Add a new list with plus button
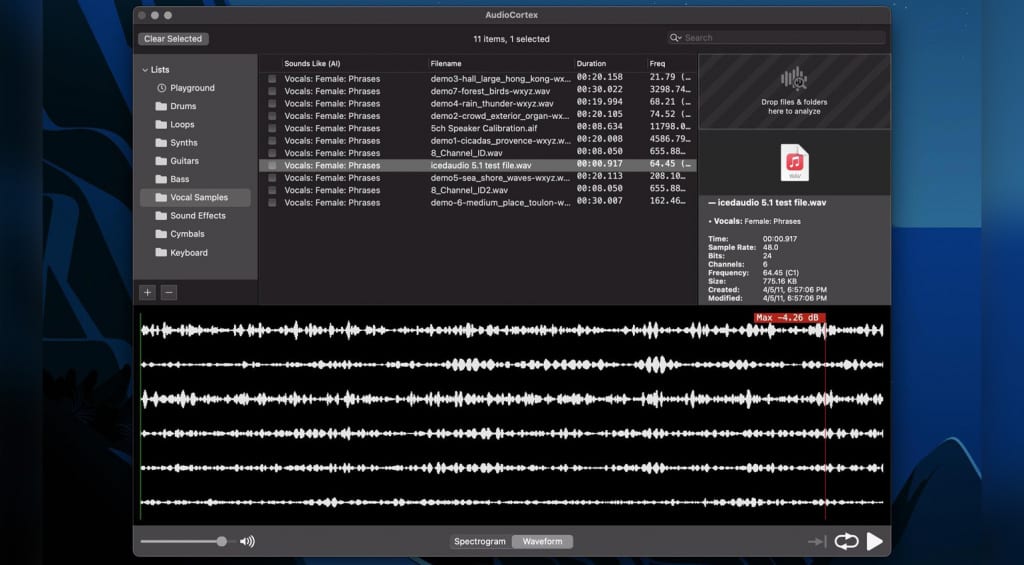Viewport: 1024px width, 565px height. pos(148,293)
